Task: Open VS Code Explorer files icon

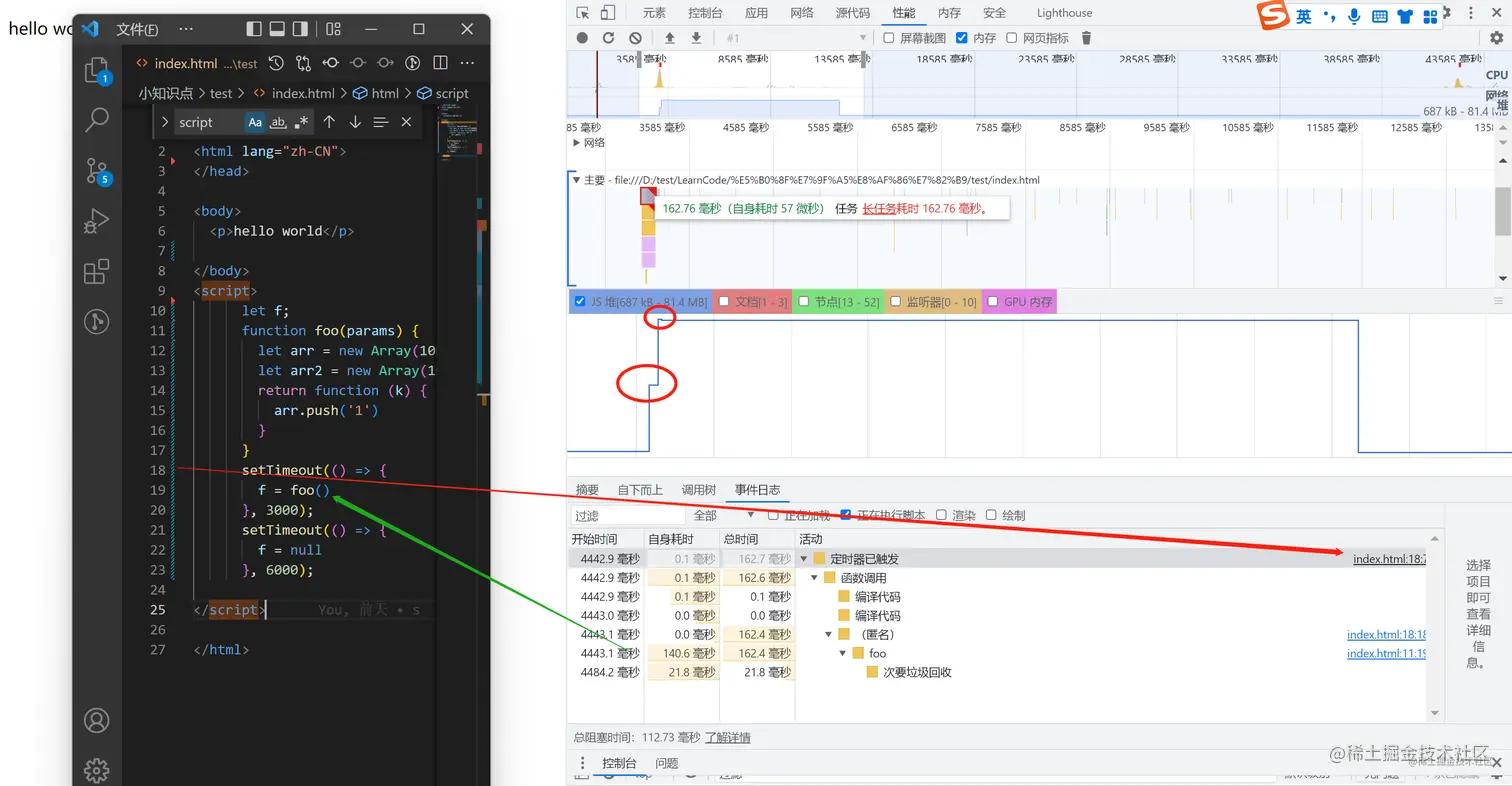Action: point(97,69)
